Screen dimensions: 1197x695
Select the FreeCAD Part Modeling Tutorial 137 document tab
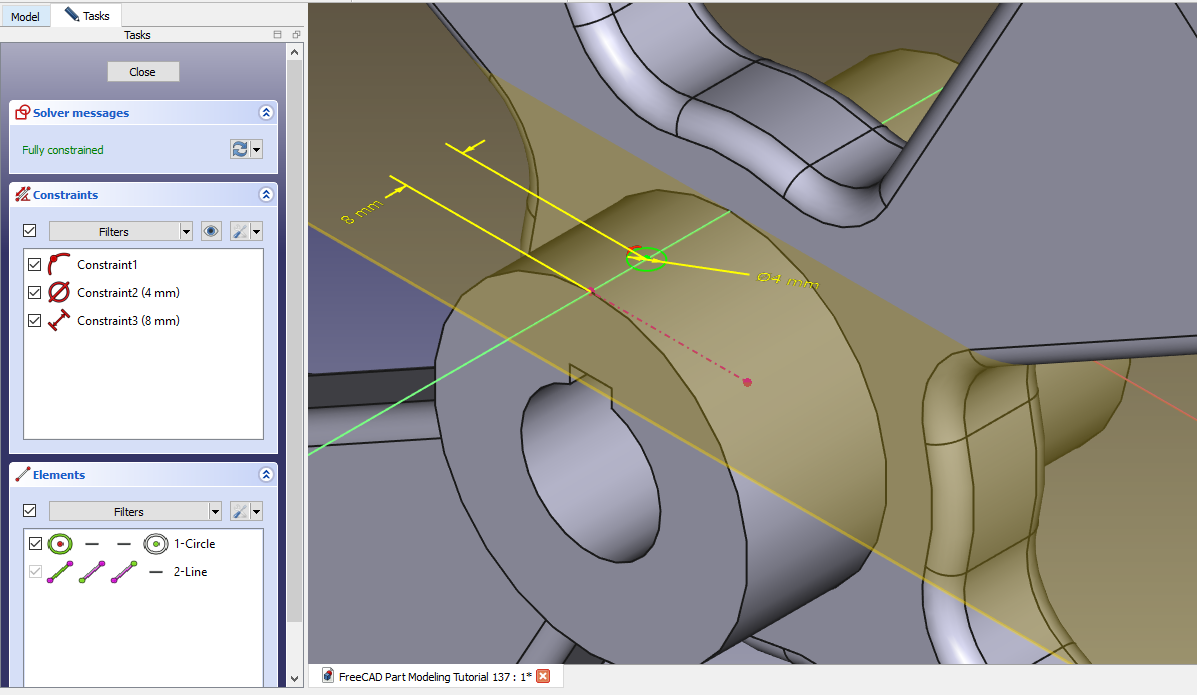pyautogui.click(x=435, y=677)
